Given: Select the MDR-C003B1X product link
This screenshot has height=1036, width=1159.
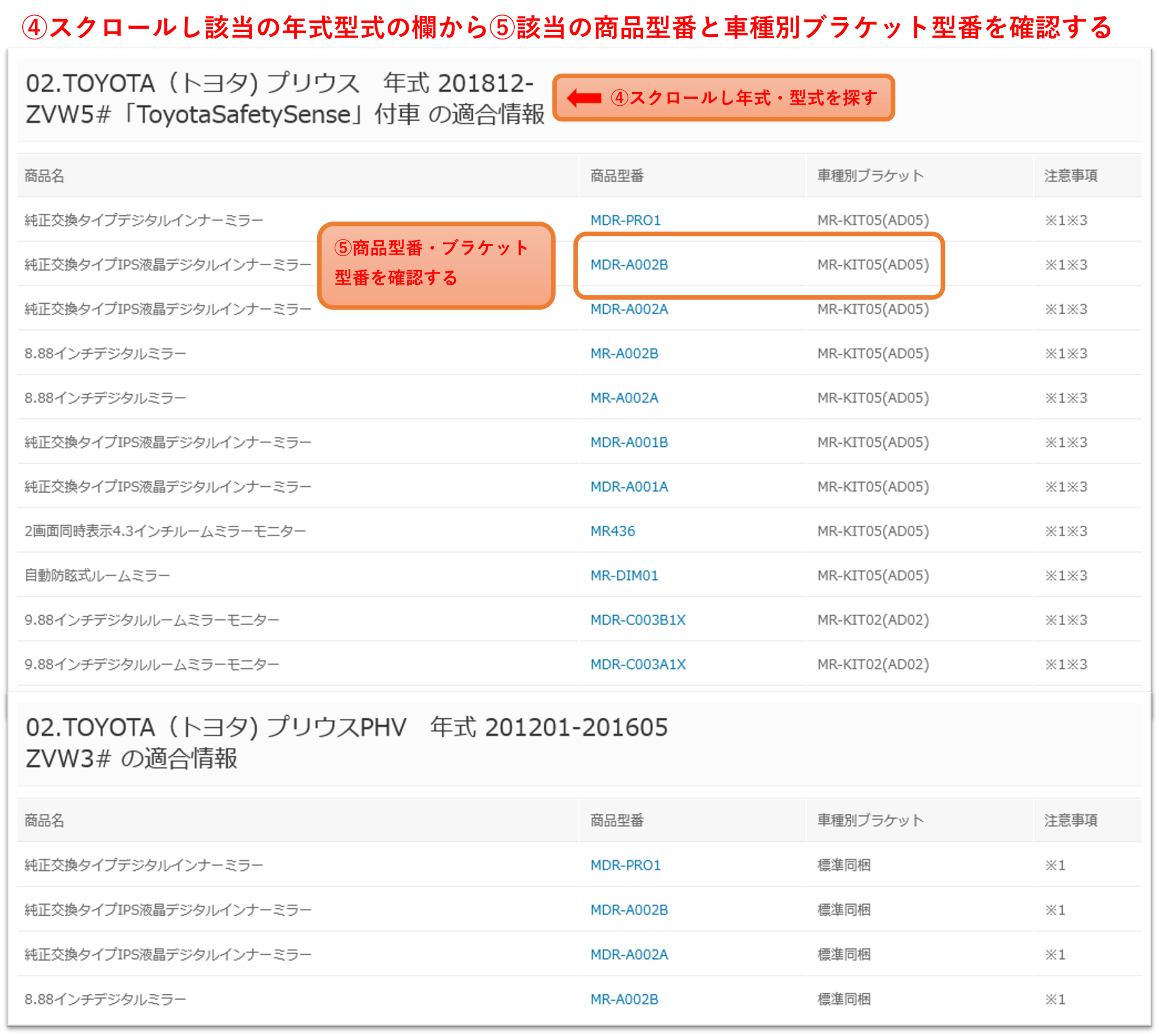Looking at the screenshot, I should click(x=638, y=620).
